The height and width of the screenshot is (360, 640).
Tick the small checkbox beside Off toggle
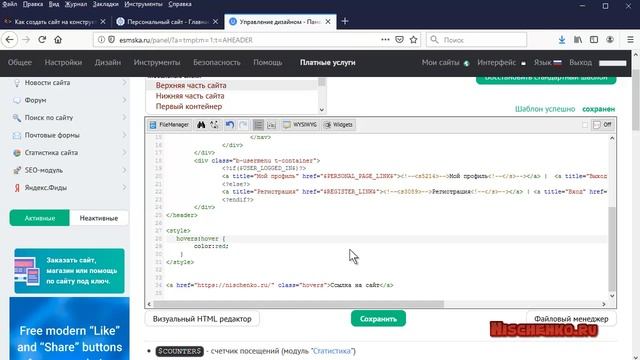[585, 124]
